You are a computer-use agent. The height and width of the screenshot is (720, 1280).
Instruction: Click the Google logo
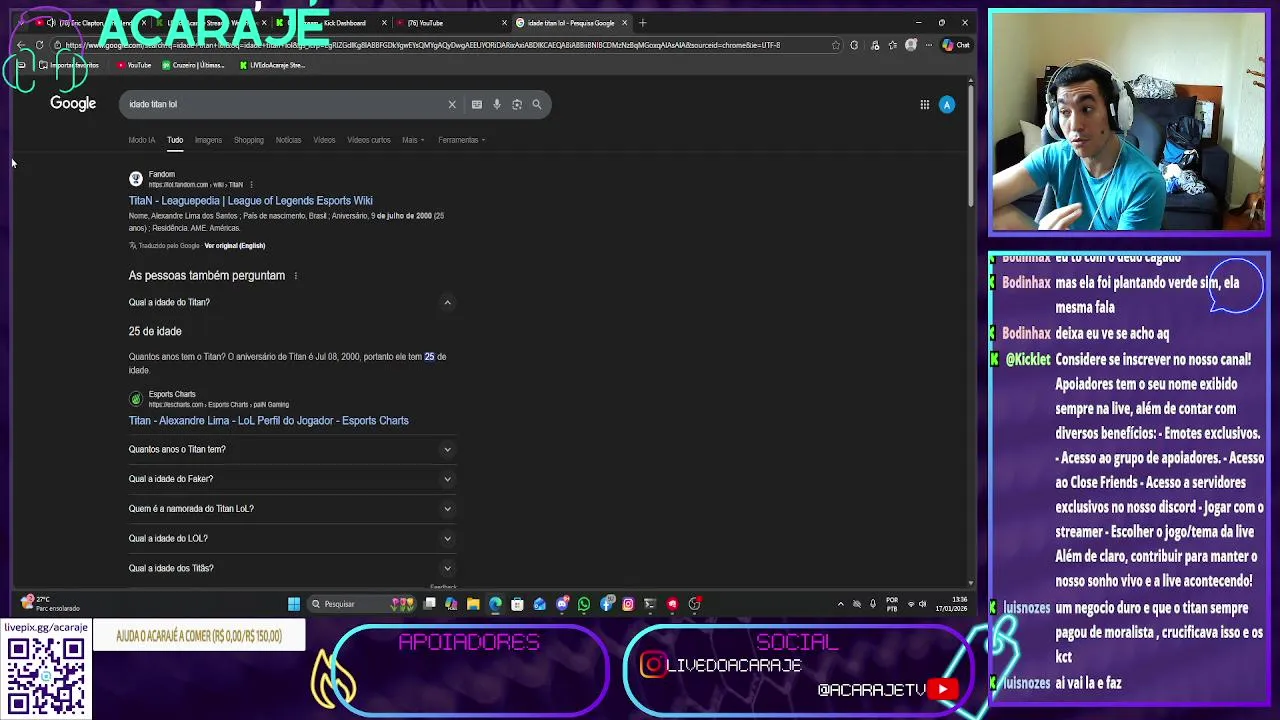point(73,104)
